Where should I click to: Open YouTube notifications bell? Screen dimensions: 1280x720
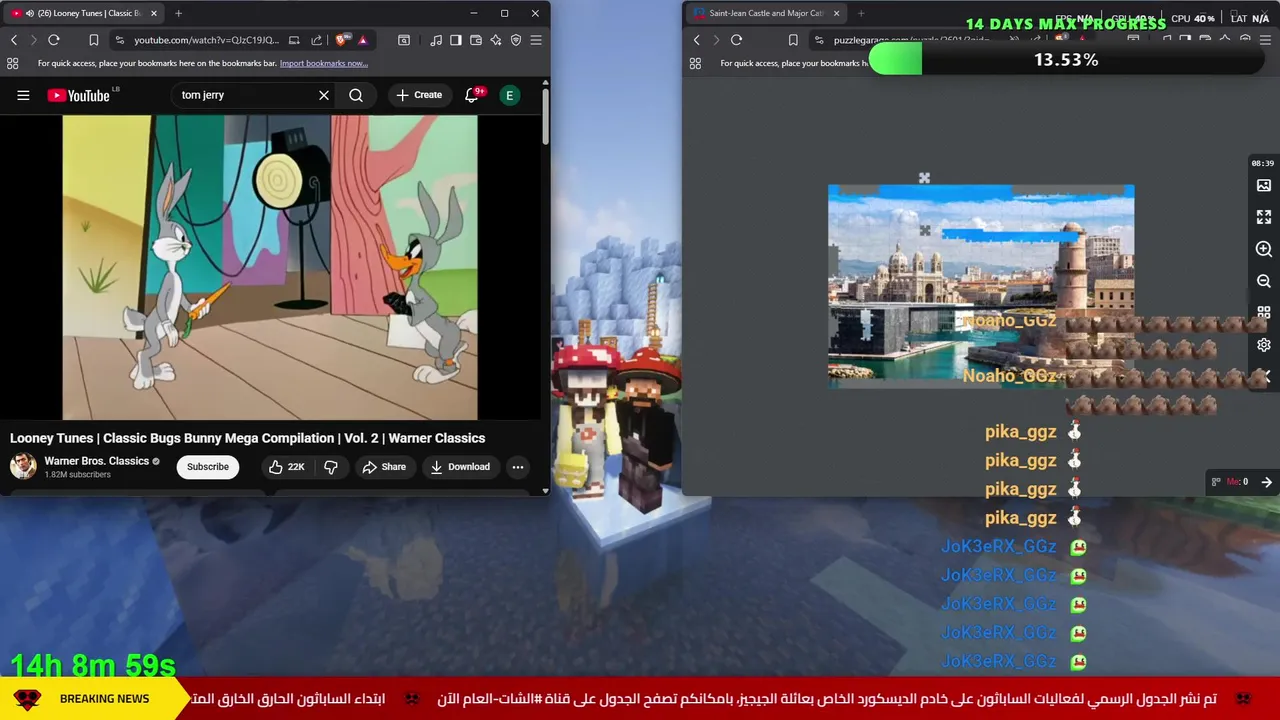point(473,95)
